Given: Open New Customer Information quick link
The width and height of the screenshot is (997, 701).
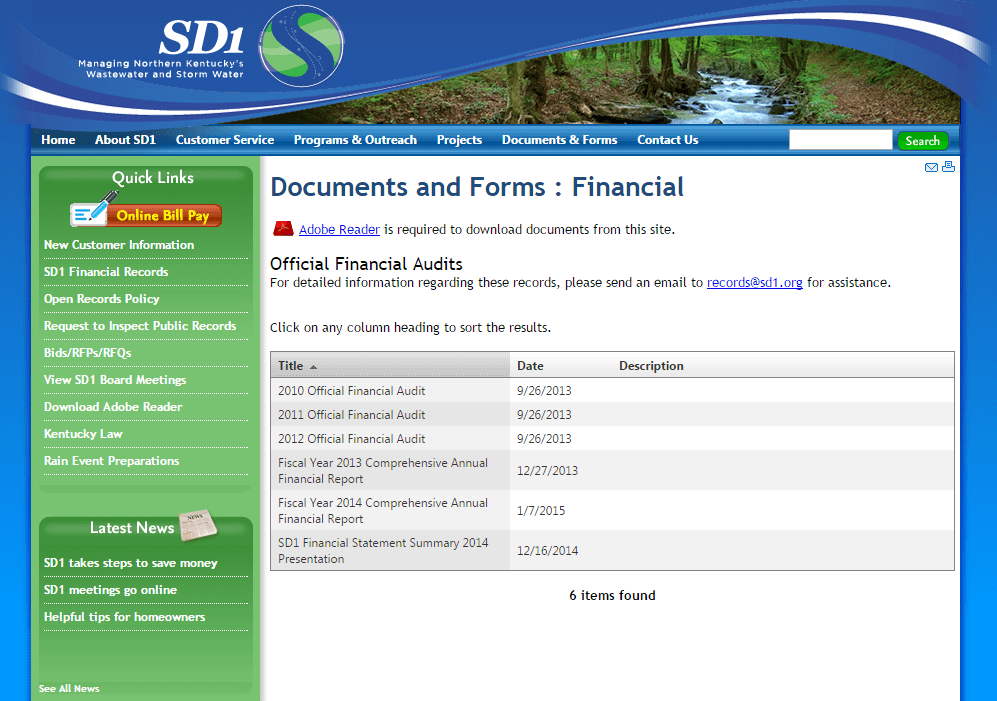Looking at the screenshot, I should point(119,245).
